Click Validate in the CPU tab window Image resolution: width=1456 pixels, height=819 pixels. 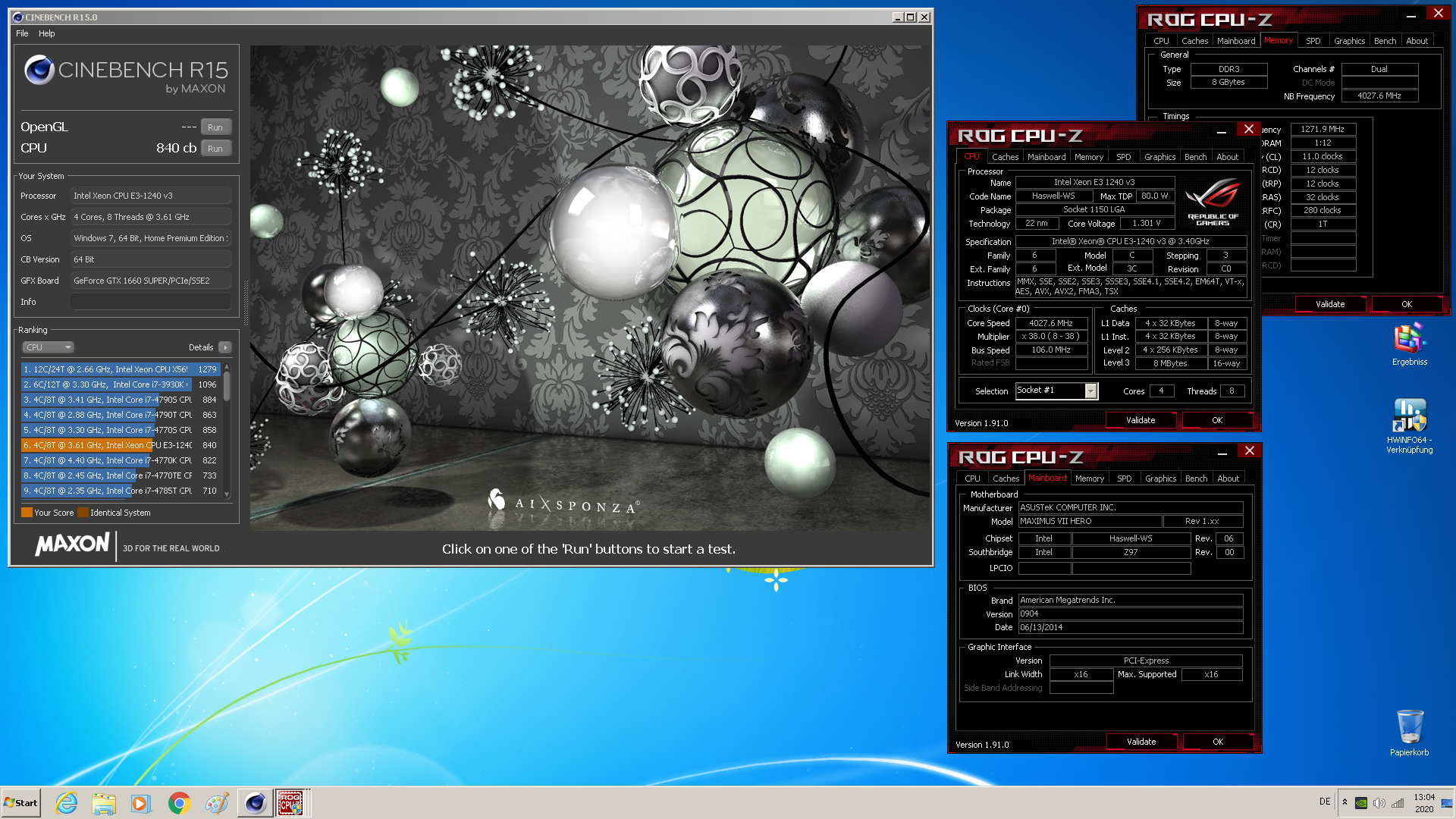(x=1141, y=420)
